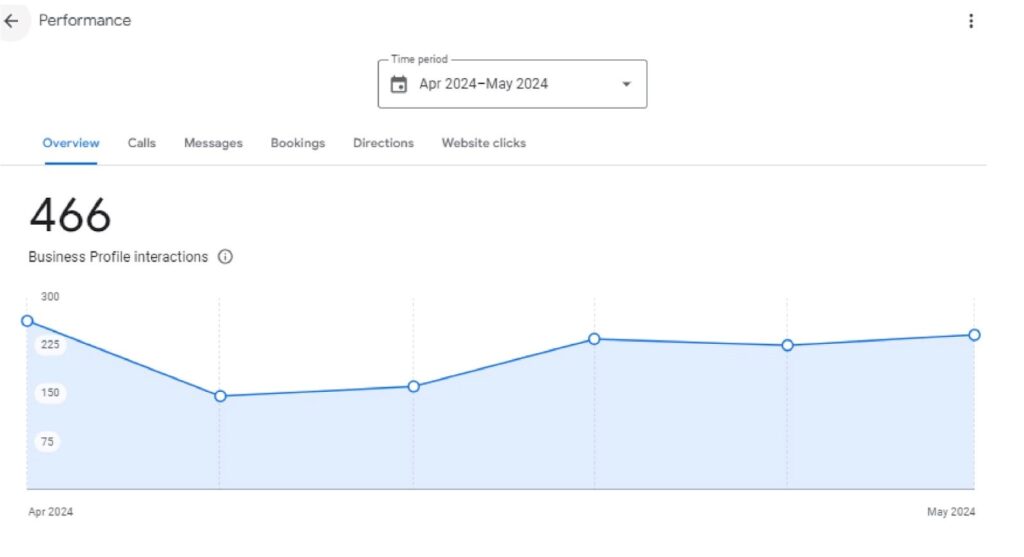Click the last data point above May 2024
Viewport: 1024px width, 557px height.
pos(974,335)
